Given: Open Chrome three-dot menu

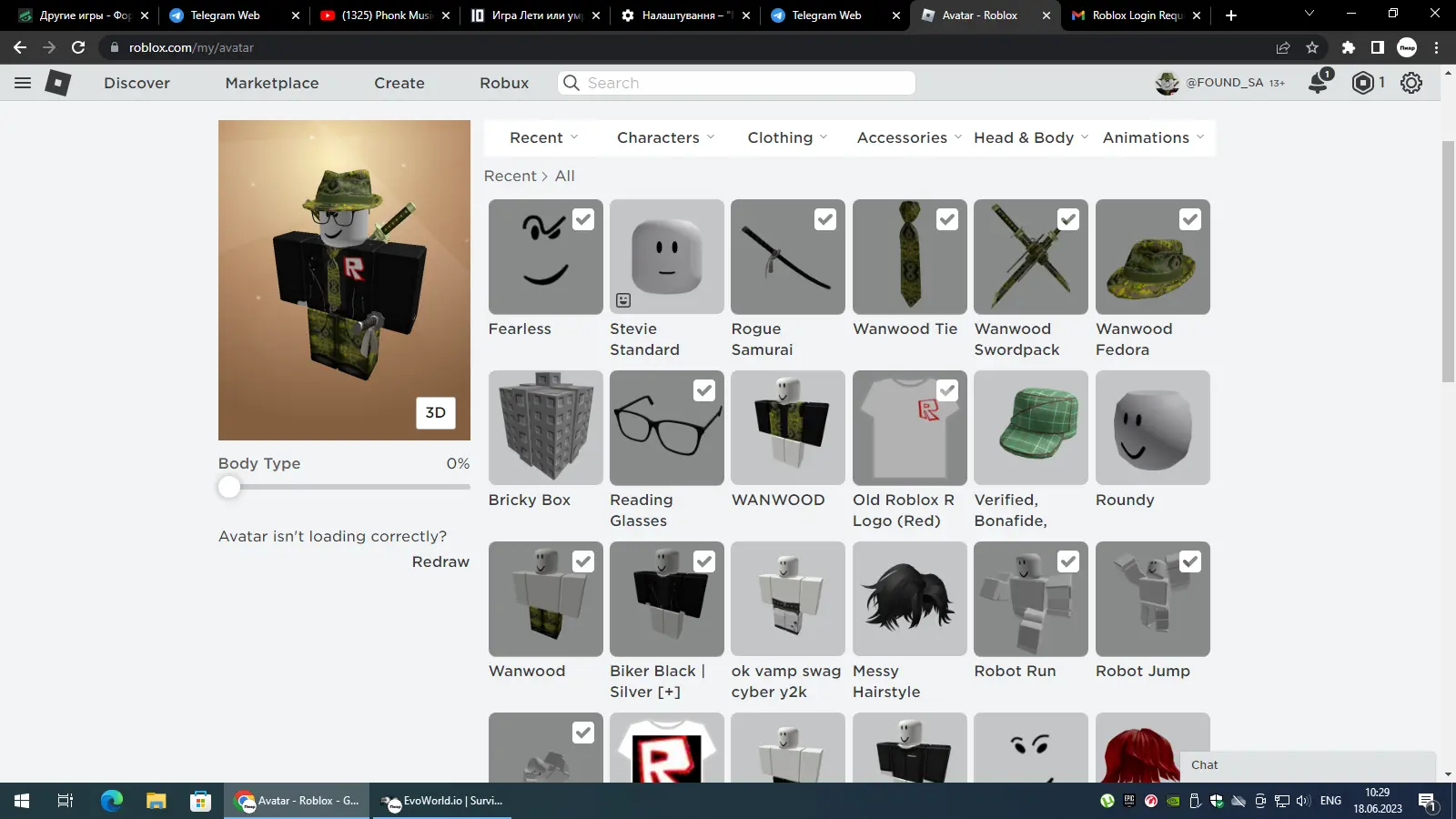Looking at the screenshot, I should (1437, 47).
